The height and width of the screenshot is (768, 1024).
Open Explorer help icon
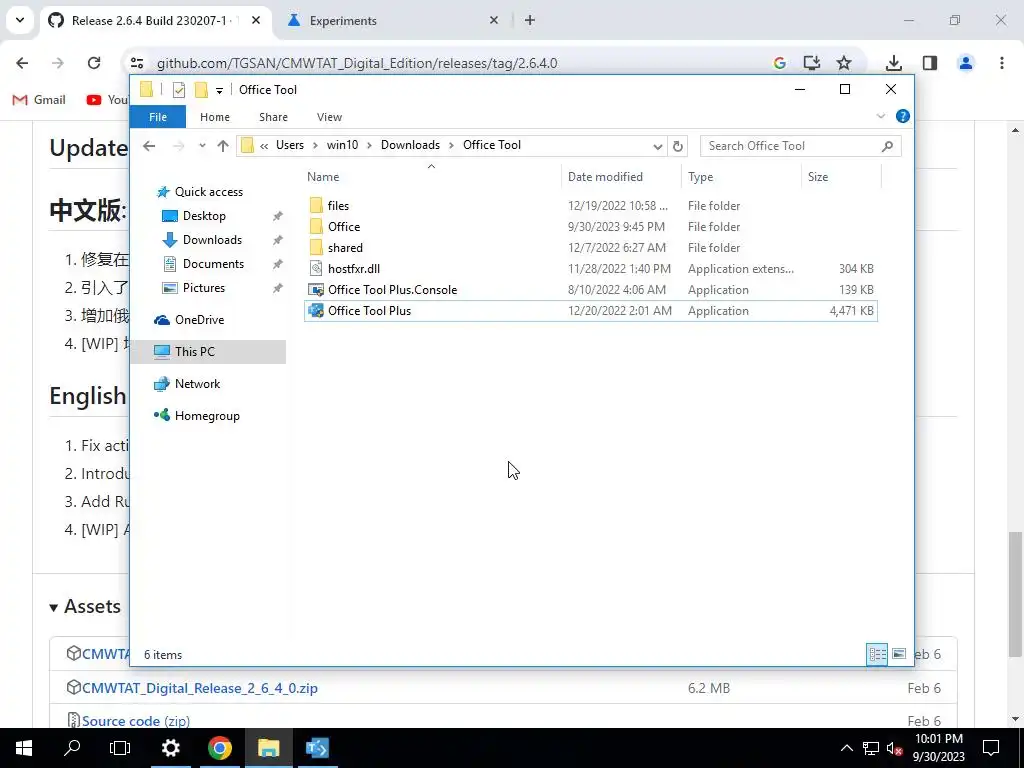[x=903, y=116]
